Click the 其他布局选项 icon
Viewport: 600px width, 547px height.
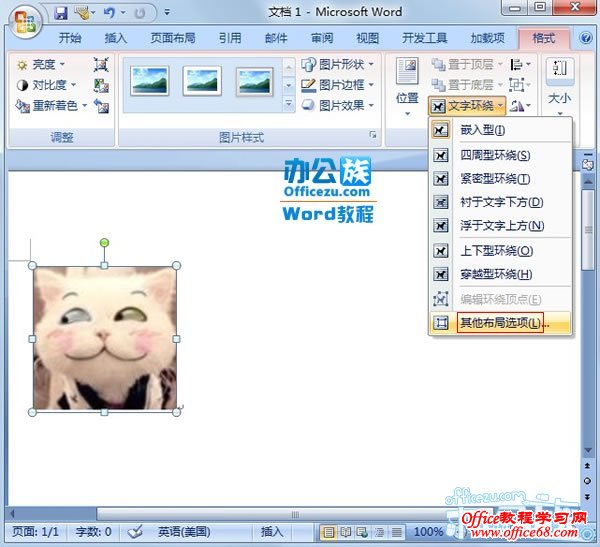click(x=440, y=323)
